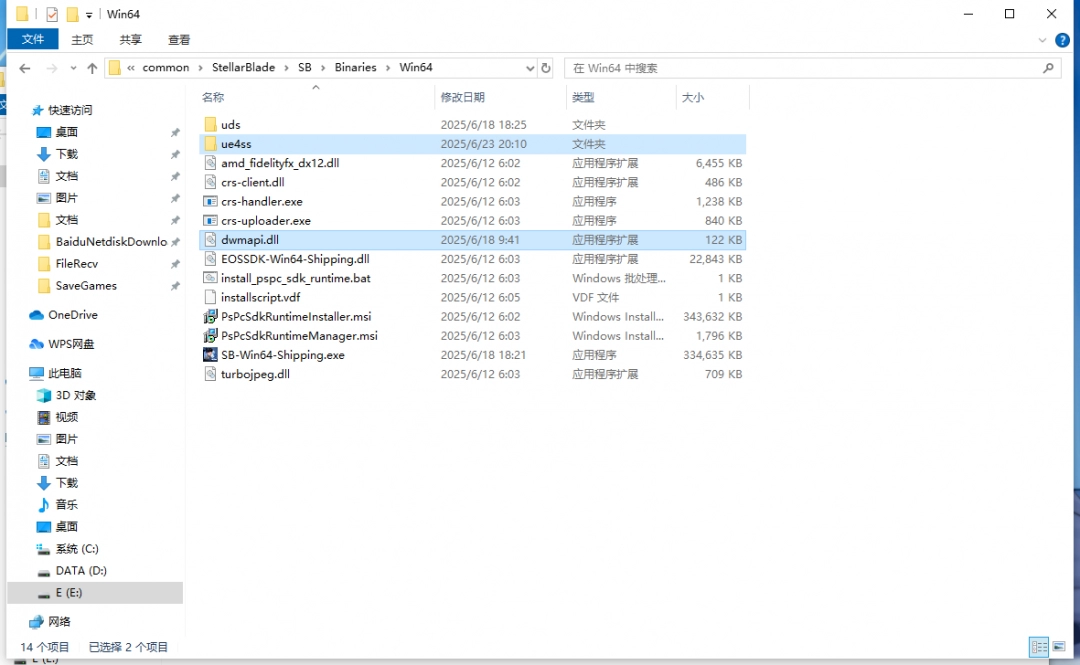Open OneDrive in navigation pane

click(x=72, y=315)
